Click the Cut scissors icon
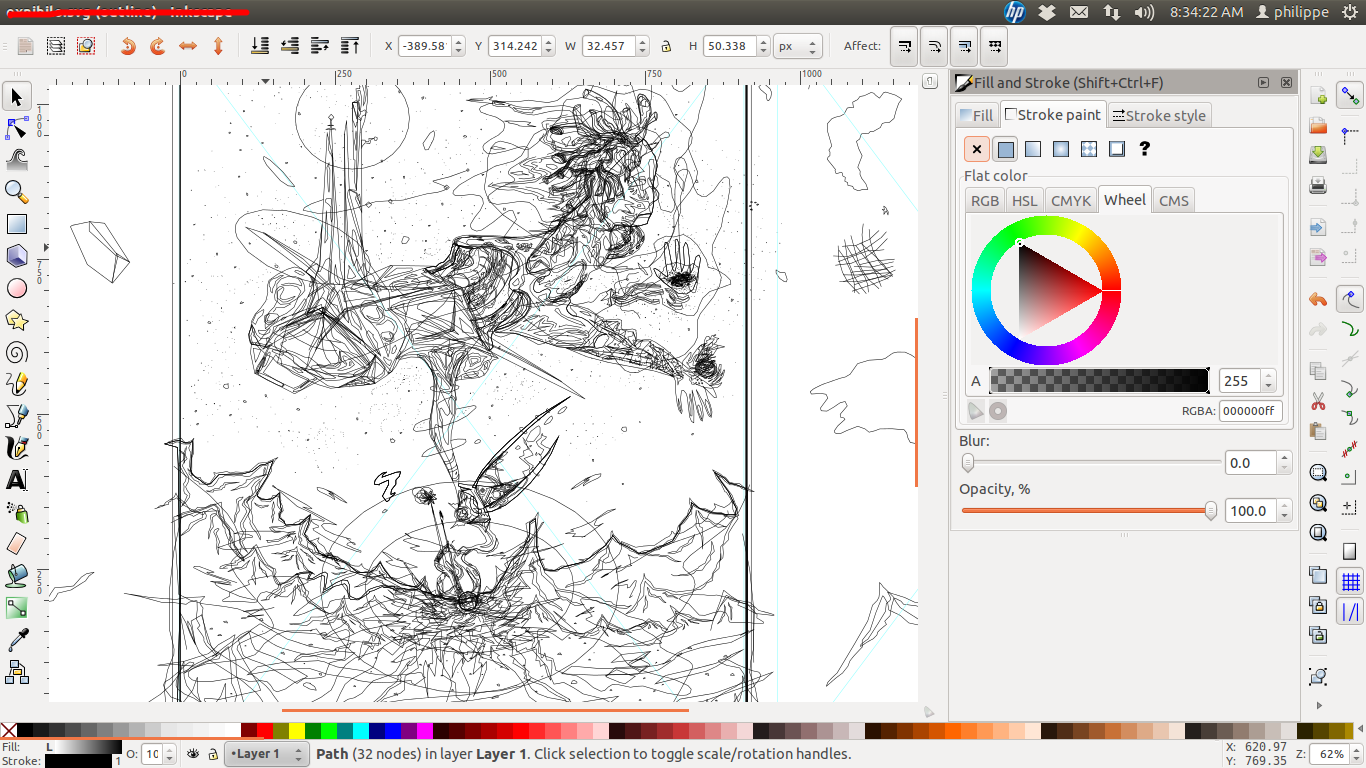1366x768 pixels. pyautogui.click(x=1318, y=401)
